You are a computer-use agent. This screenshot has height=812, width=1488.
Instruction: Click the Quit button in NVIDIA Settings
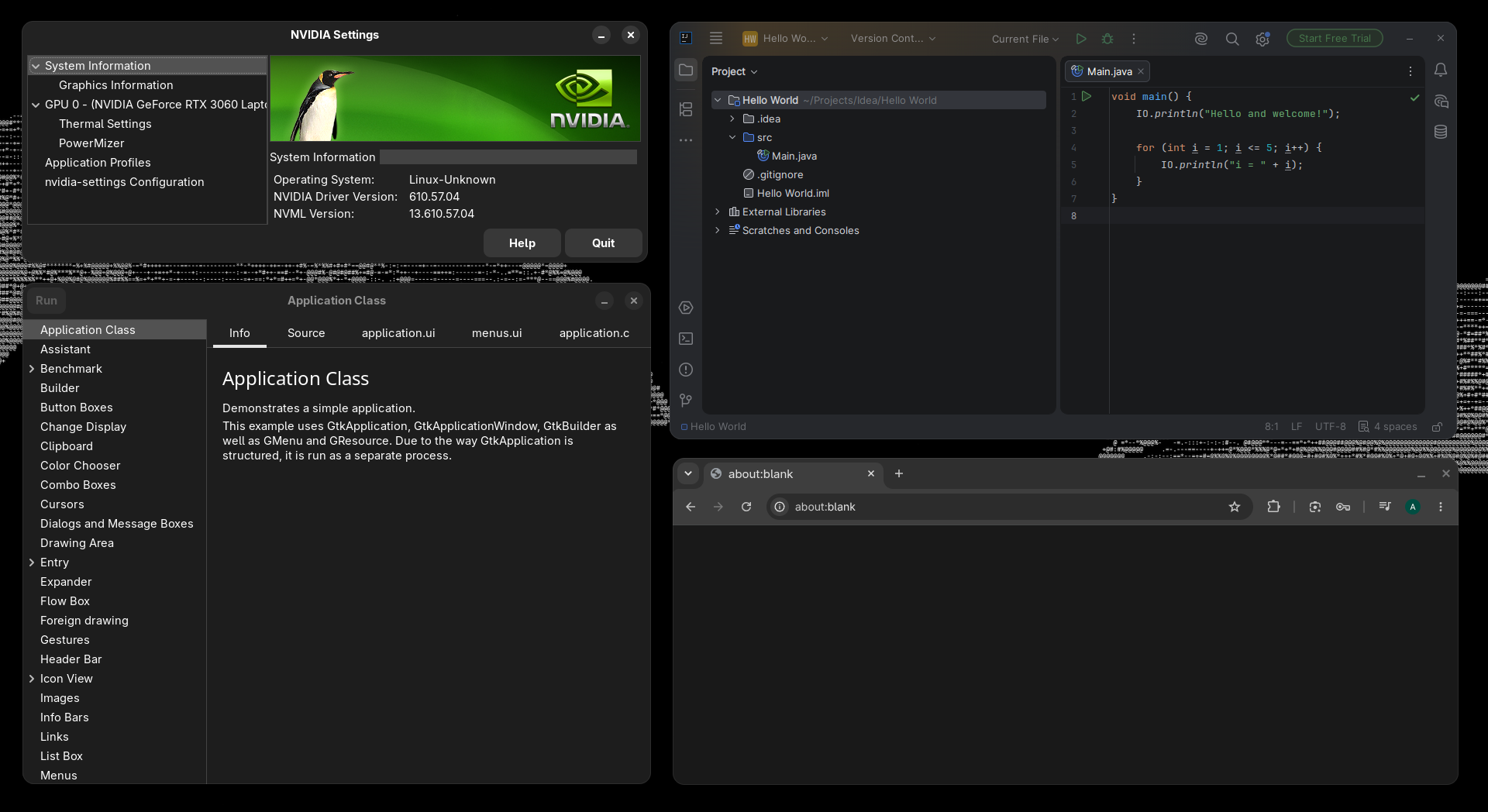pyautogui.click(x=604, y=243)
